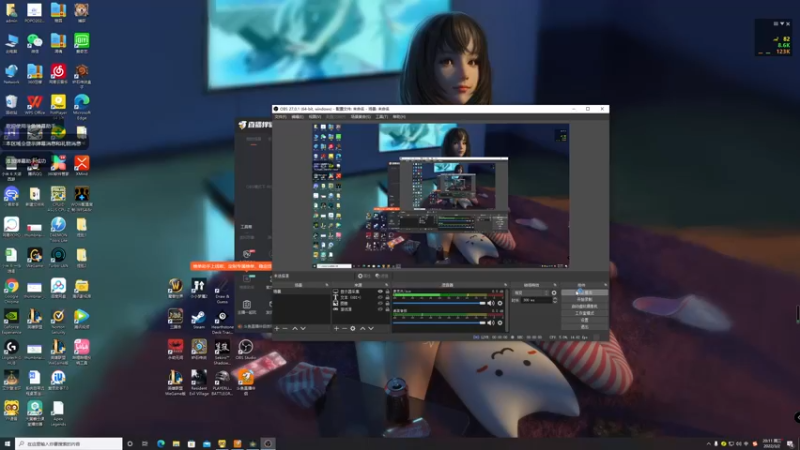Viewport: 800px width, 450px height.
Task: Toggle visibility of text (GDI+) source
Action: [x=380, y=297]
